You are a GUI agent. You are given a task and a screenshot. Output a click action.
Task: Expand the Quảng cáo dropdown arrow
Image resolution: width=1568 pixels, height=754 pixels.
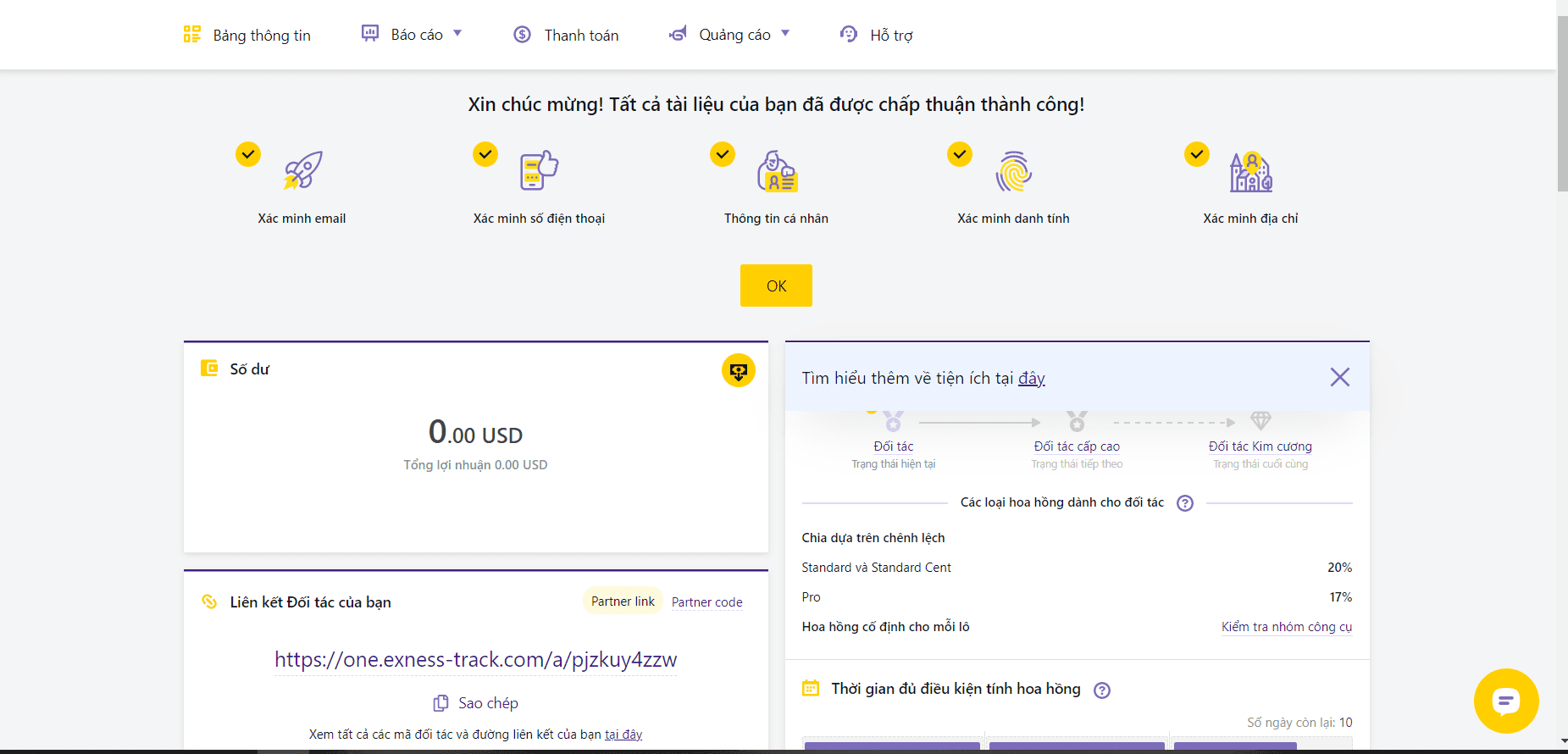(785, 34)
